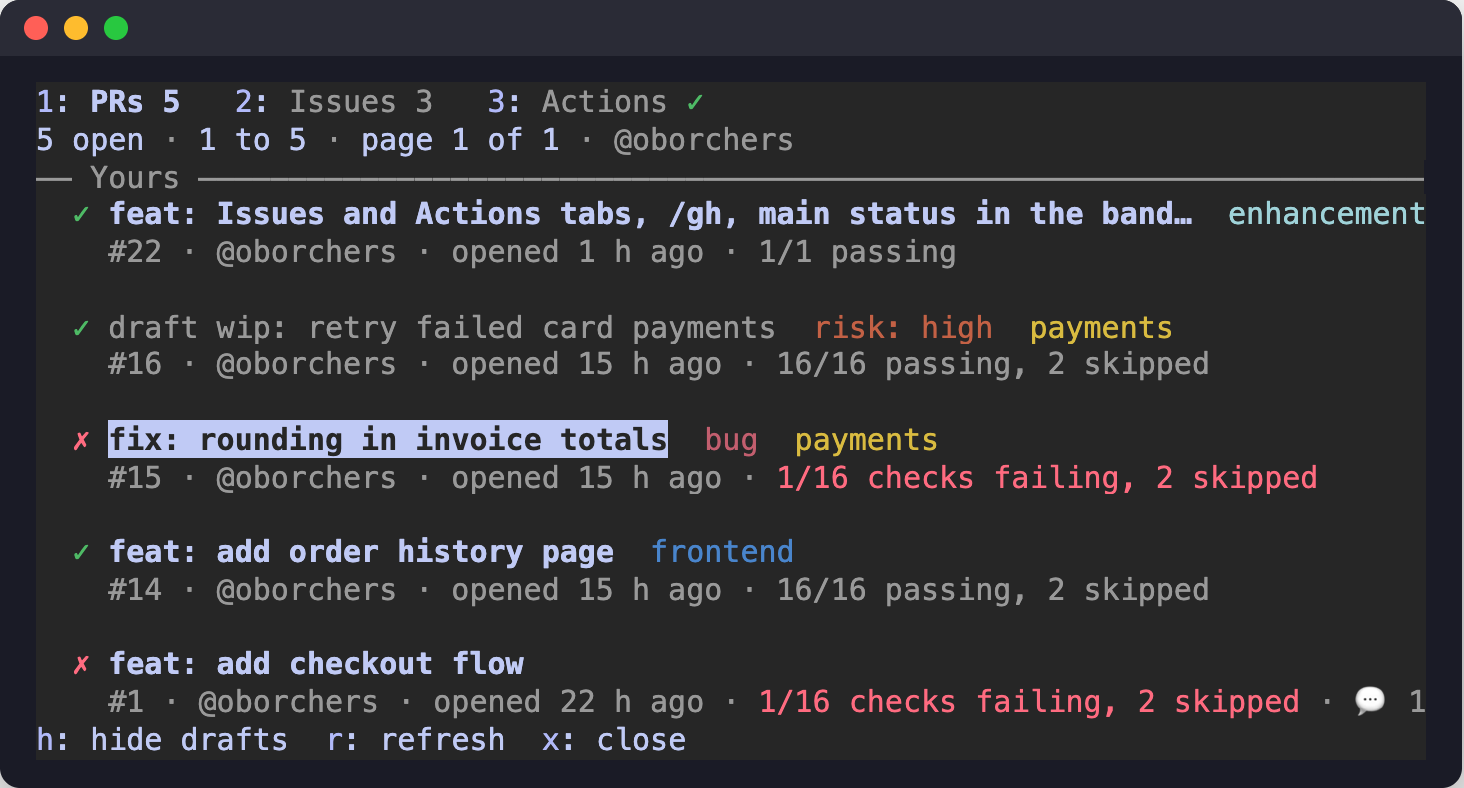Click the green check after Actions
This screenshot has height=788, width=1464.
[695, 102]
